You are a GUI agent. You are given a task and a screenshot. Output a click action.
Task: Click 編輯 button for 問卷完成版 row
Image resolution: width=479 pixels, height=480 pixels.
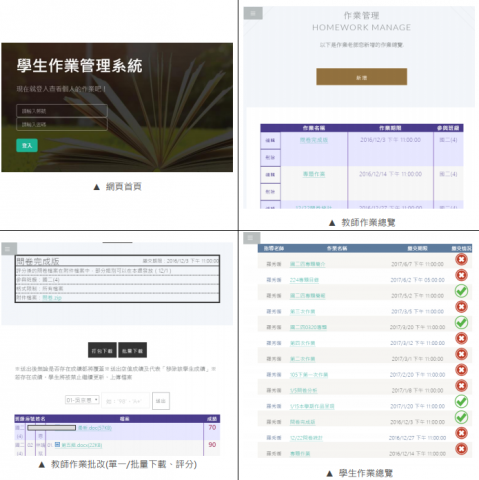point(270,140)
